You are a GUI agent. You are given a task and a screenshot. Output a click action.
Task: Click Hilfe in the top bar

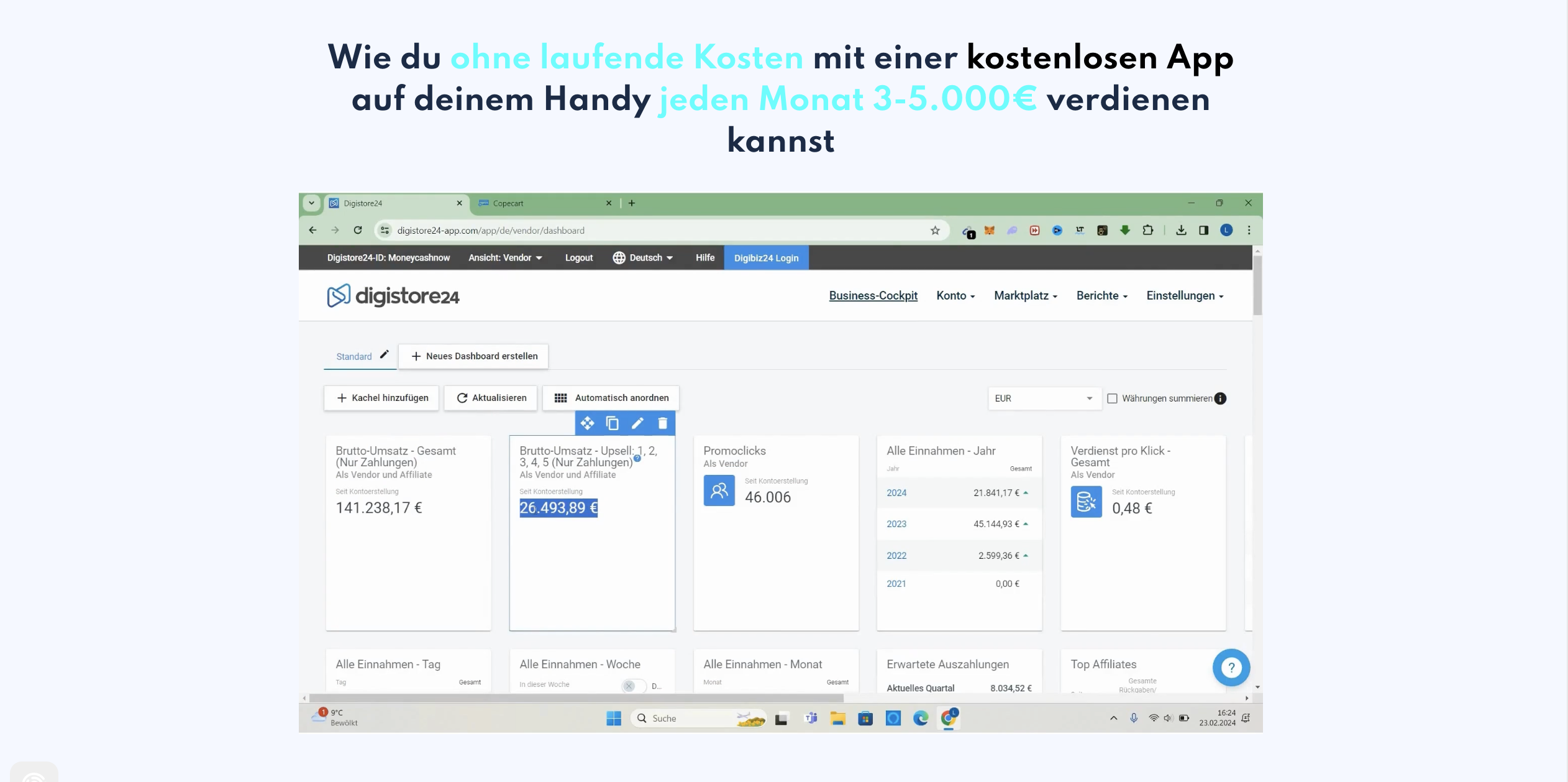705,258
